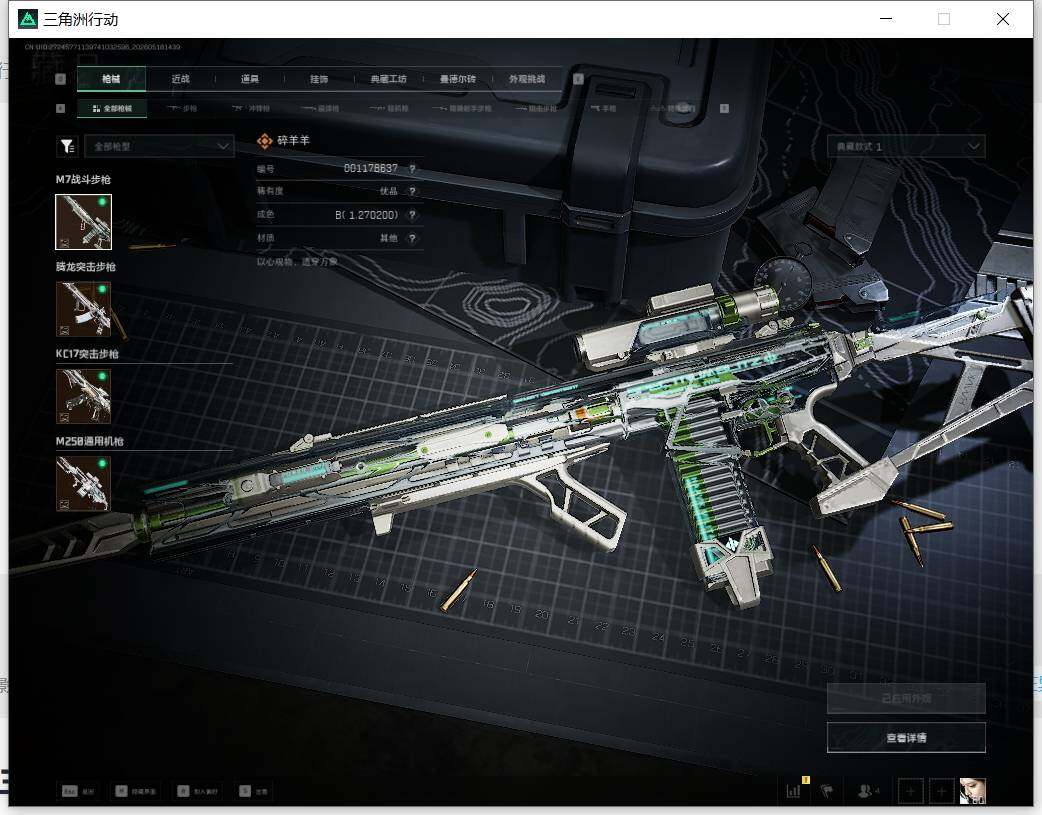
Task: Open the 典藏工坊 workshop tab
Action: click(388, 79)
